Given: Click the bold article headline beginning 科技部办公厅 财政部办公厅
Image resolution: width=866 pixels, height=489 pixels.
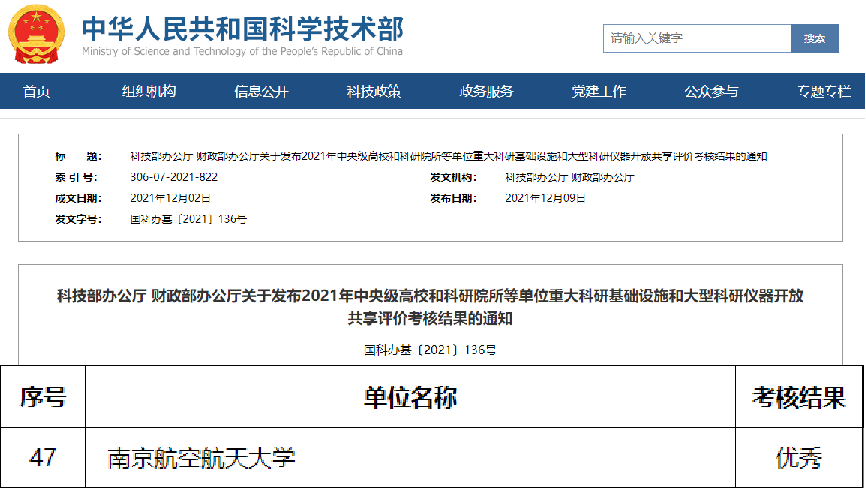Looking at the screenshot, I should (x=430, y=307).
